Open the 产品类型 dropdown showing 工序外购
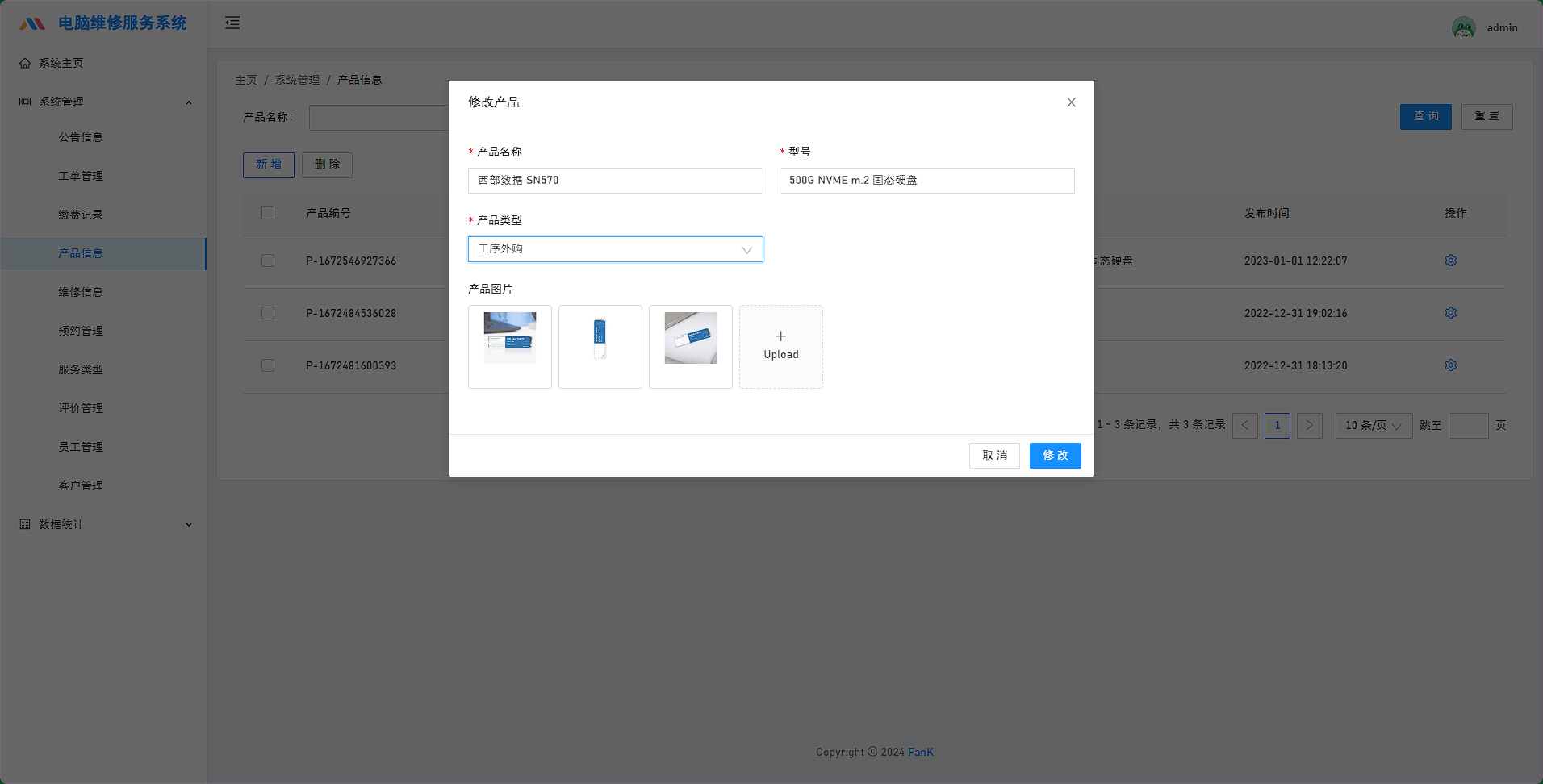This screenshot has width=1543, height=784. pyautogui.click(x=616, y=249)
